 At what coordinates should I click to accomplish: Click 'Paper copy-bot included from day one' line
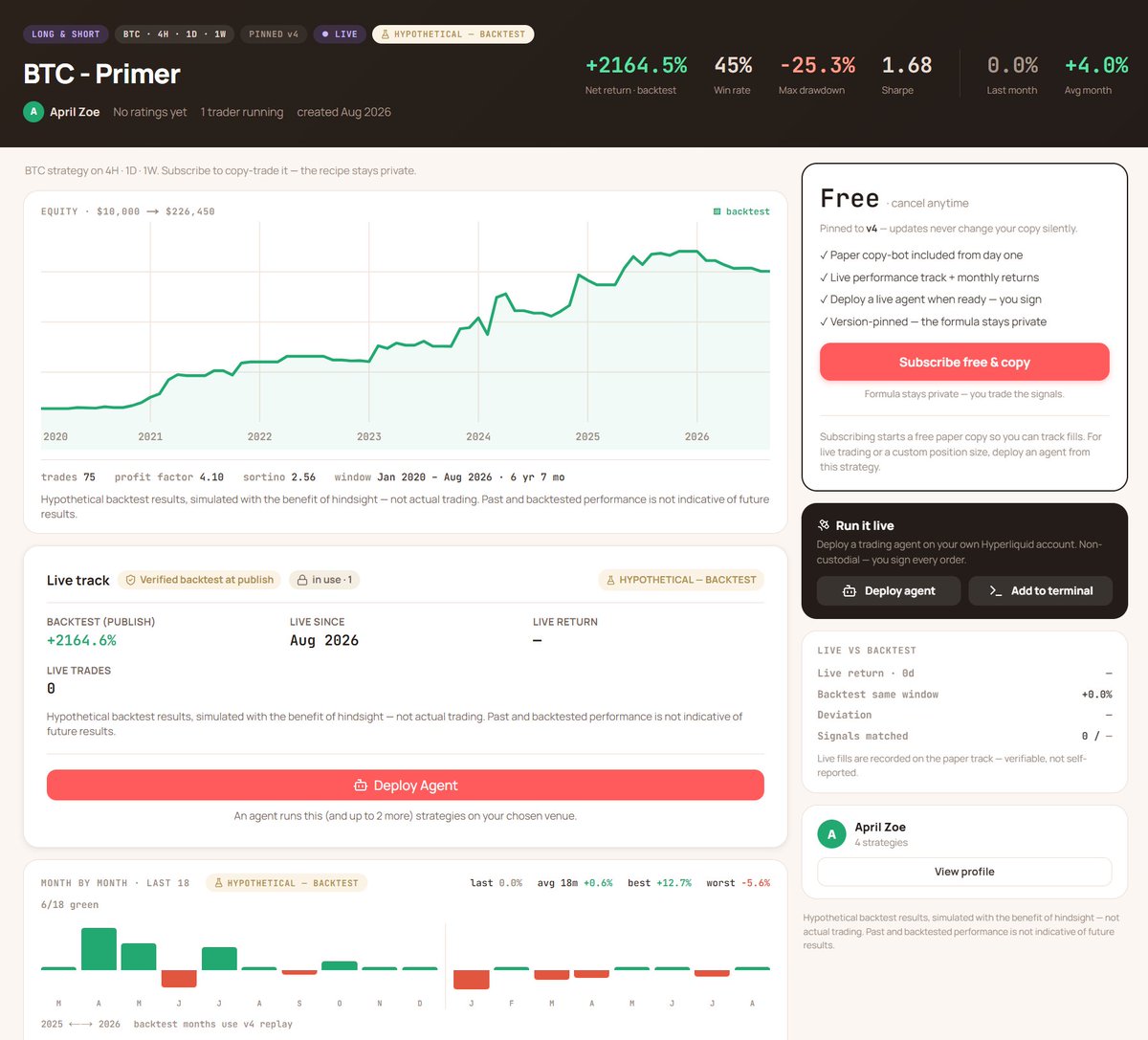921,255
